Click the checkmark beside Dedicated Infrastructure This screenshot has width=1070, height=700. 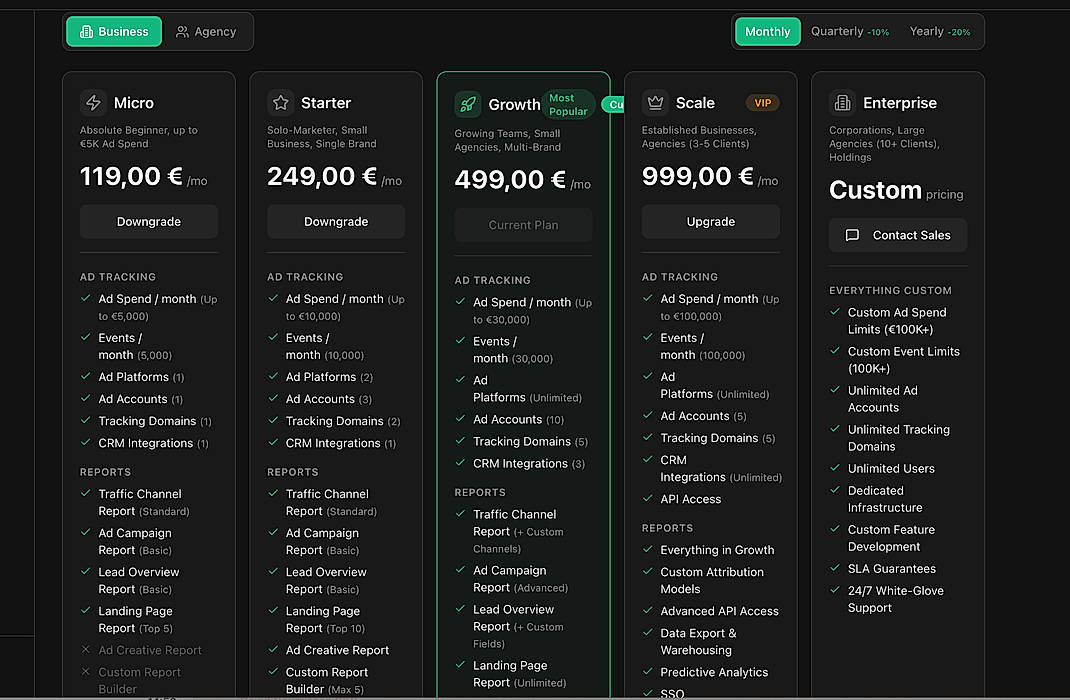(x=835, y=489)
